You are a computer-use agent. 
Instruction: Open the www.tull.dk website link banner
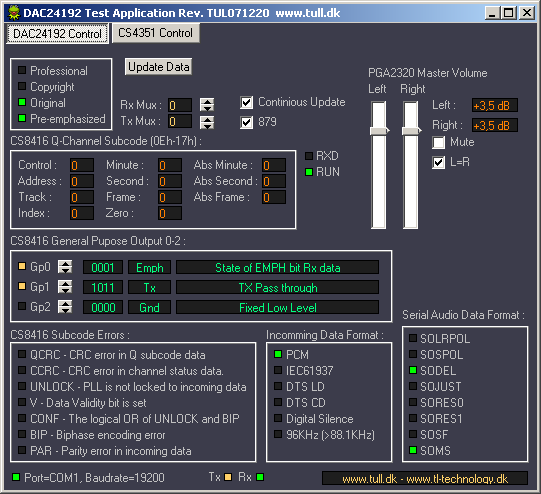tap(425, 479)
